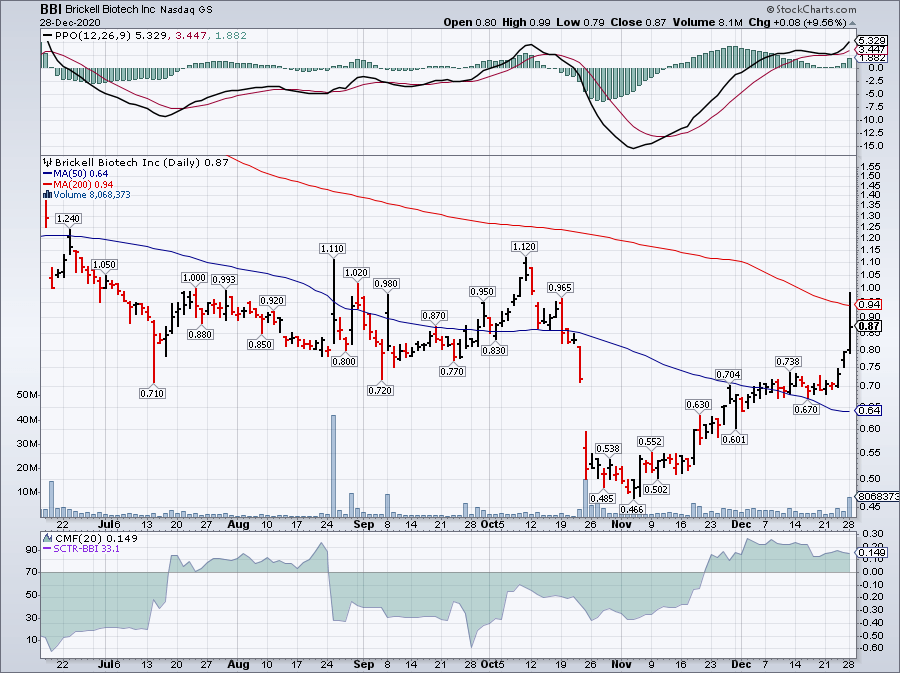The image size is (900, 673).
Task: Select the CMF(20) 0.149 legend label
Action: [96, 539]
